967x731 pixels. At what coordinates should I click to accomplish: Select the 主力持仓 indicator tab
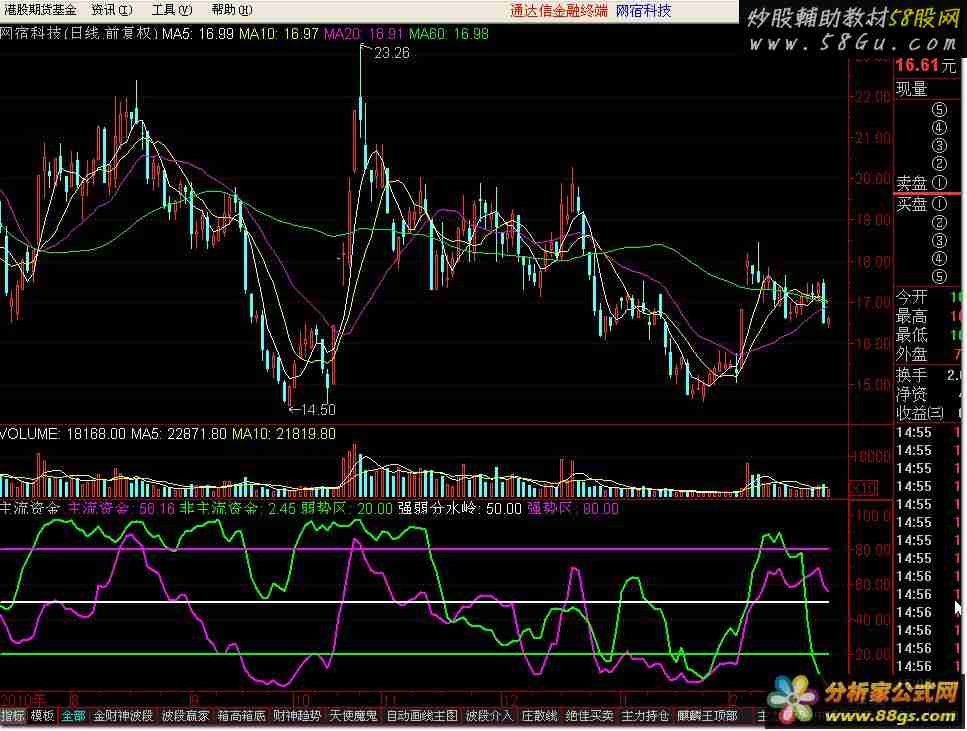pos(645,716)
